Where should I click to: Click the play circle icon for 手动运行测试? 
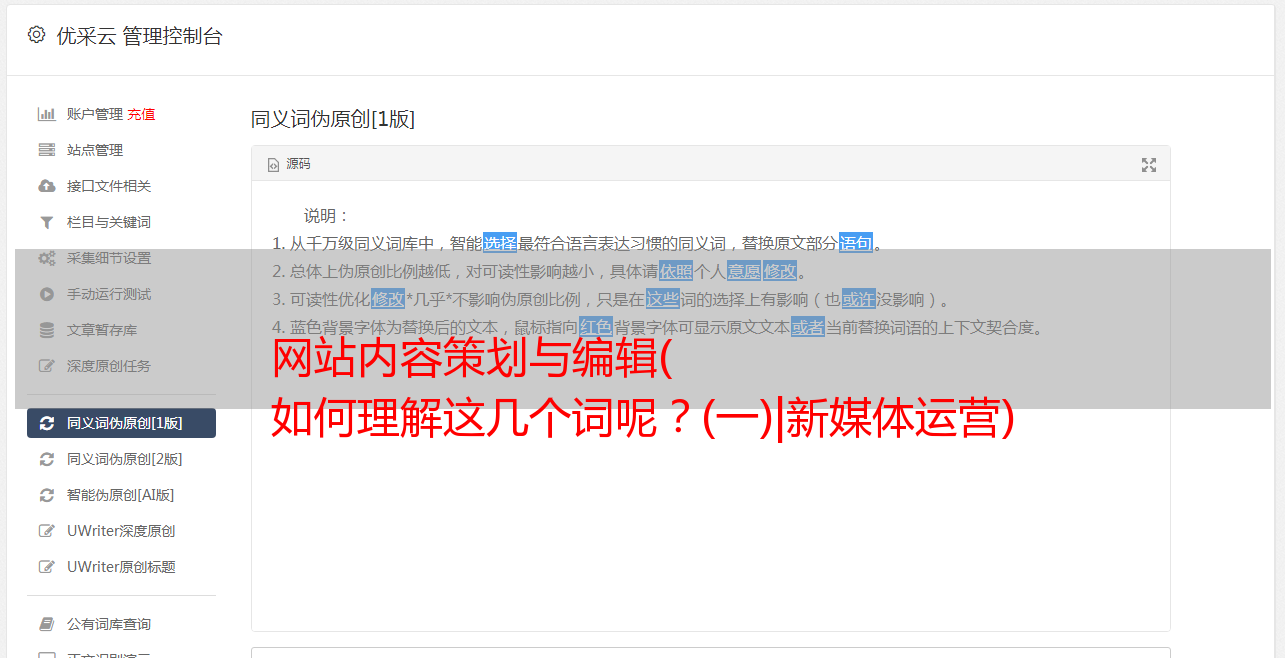point(46,294)
